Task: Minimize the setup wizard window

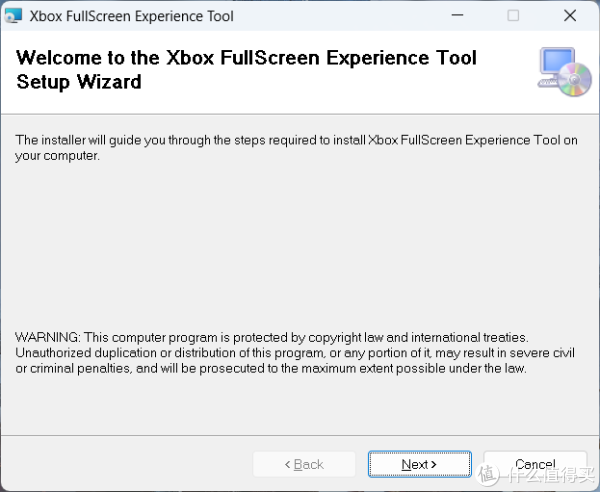Action: pyautogui.click(x=457, y=16)
